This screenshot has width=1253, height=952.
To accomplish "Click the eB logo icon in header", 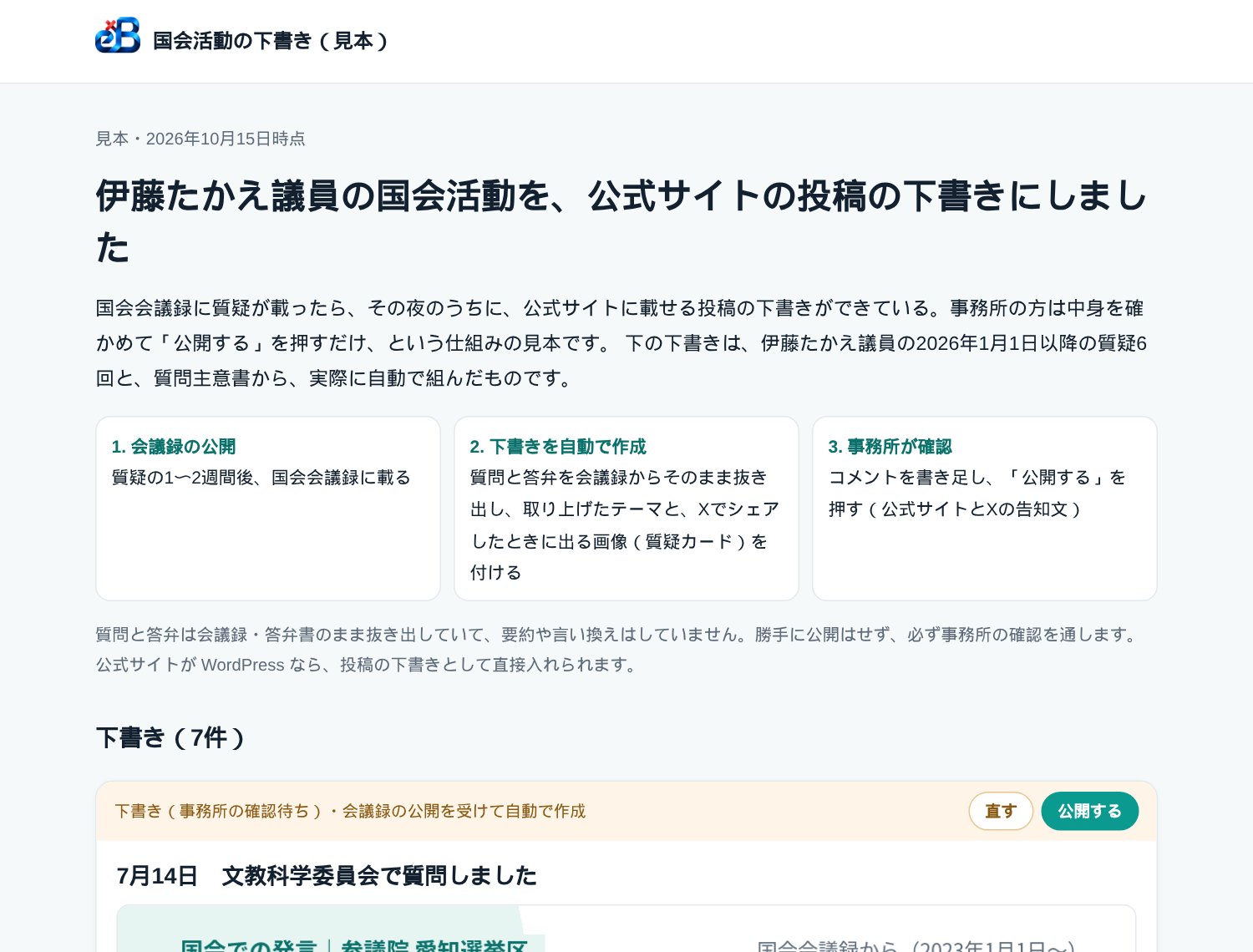I will (118, 35).
